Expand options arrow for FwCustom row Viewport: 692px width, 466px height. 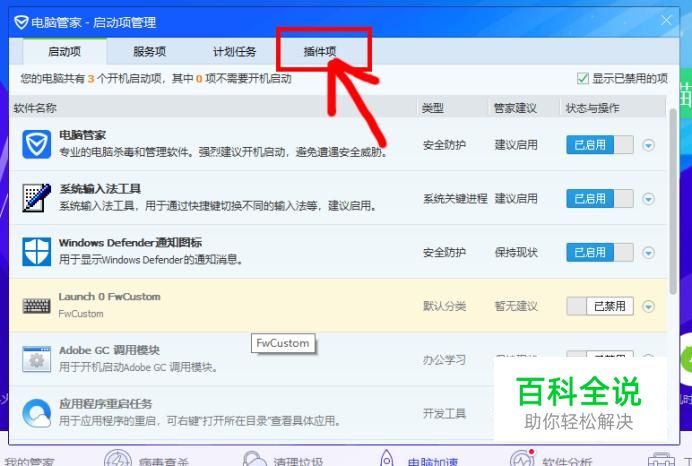pos(648,306)
